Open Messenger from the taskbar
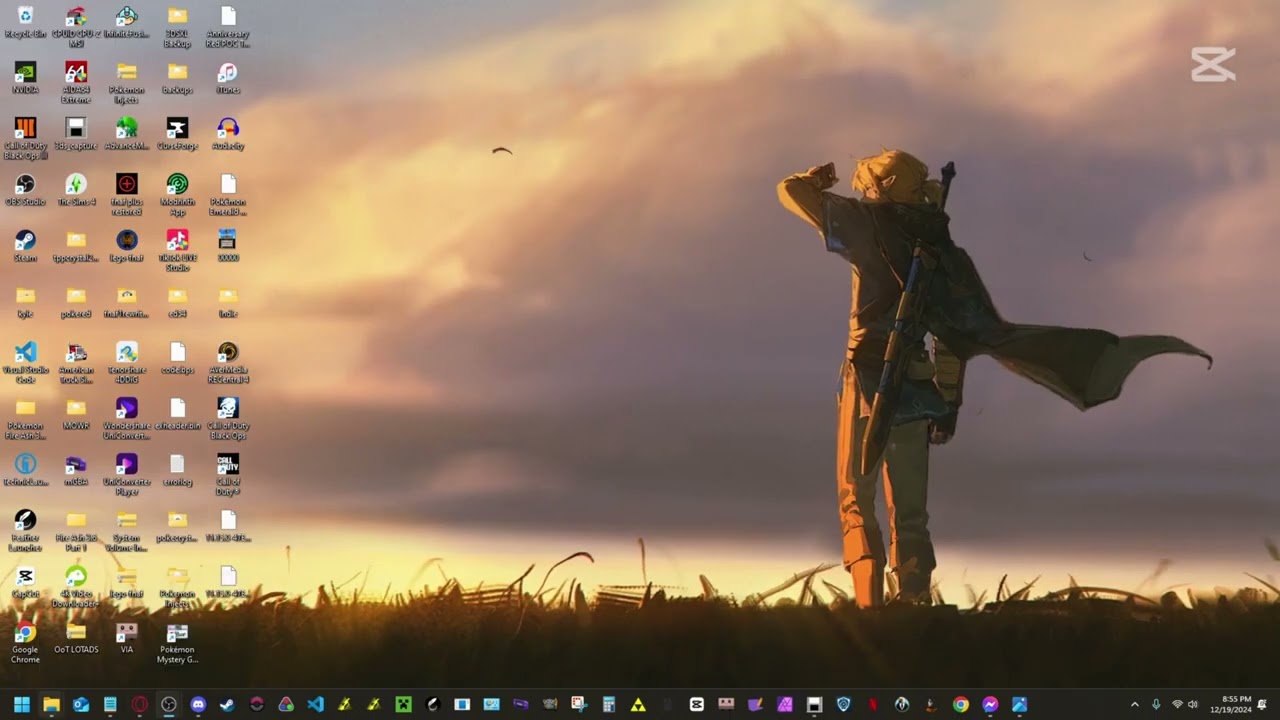This screenshot has height=720, width=1280. pos(990,704)
